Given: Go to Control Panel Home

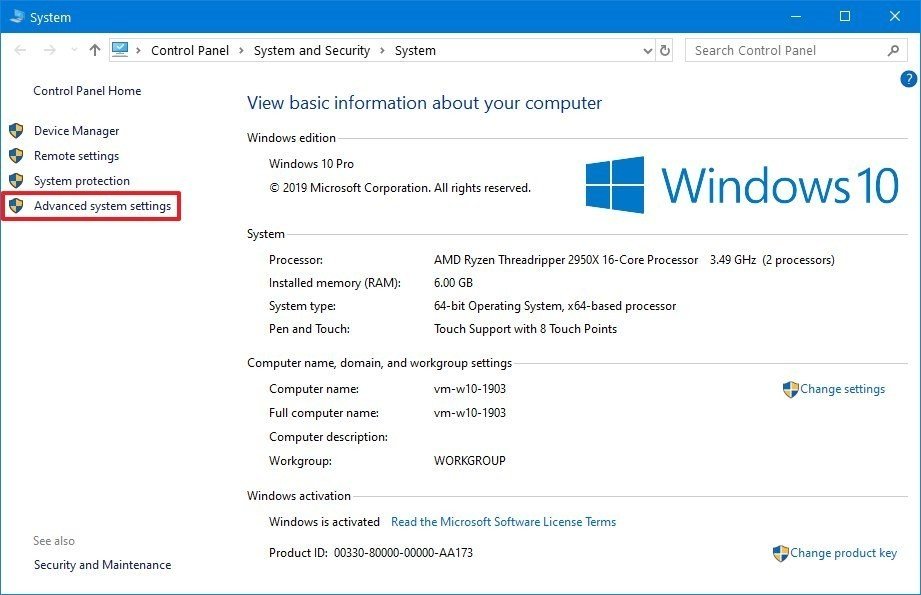Looking at the screenshot, I should (87, 90).
